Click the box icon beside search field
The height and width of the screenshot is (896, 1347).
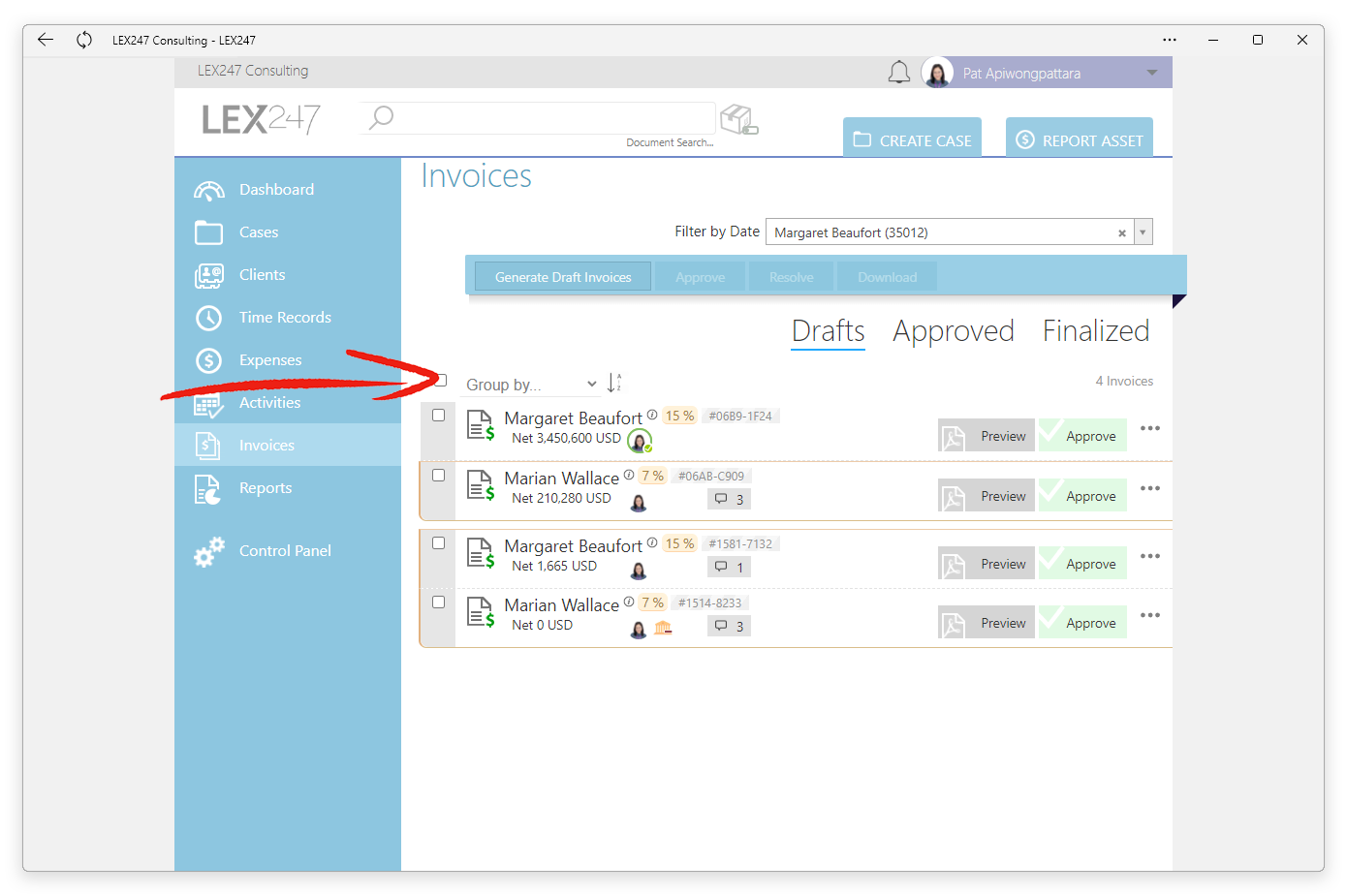(738, 120)
